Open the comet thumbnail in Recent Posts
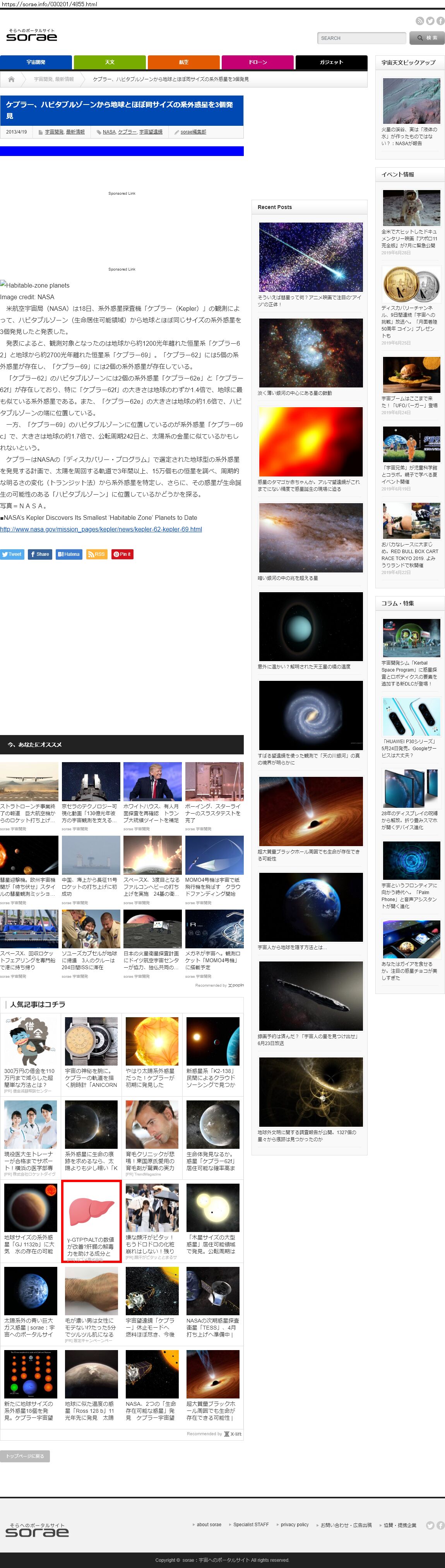This screenshot has width=445, height=1568. point(310,256)
